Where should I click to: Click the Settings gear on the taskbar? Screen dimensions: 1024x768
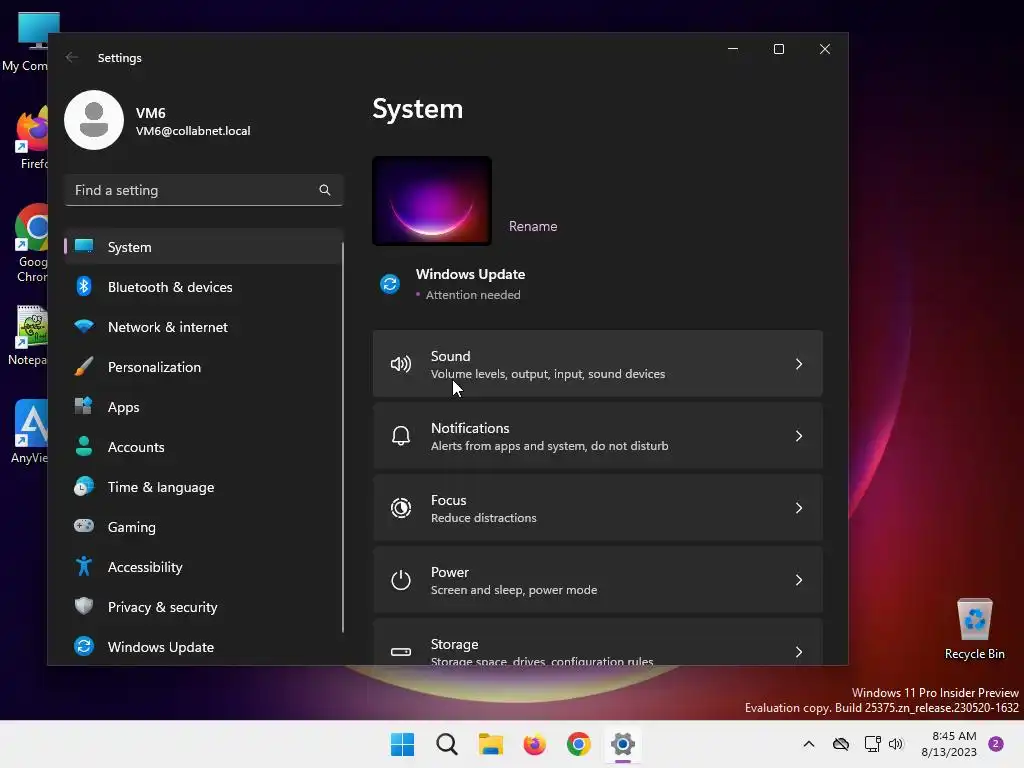[x=623, y=744]
